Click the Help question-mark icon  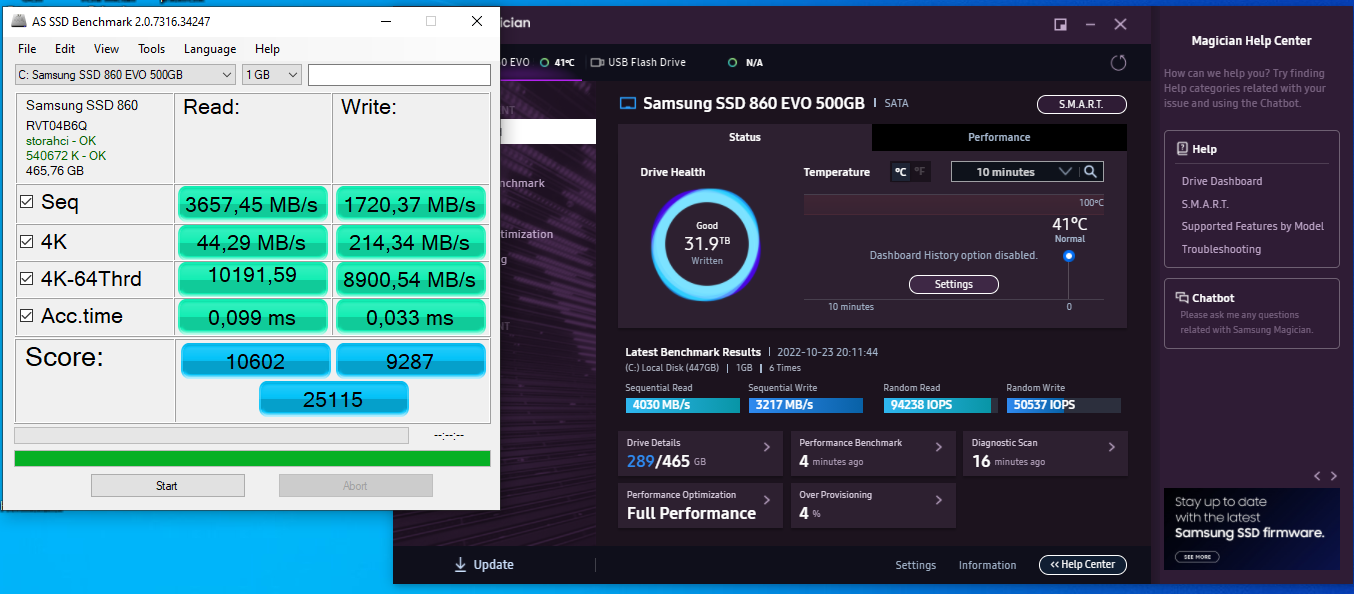coord(1182,148)
